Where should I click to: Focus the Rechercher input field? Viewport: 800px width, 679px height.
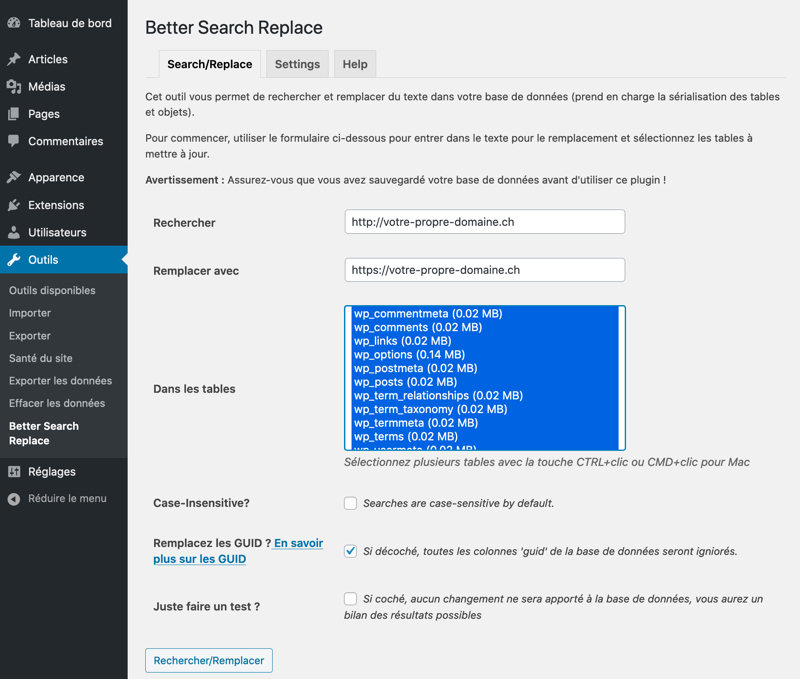485,222
